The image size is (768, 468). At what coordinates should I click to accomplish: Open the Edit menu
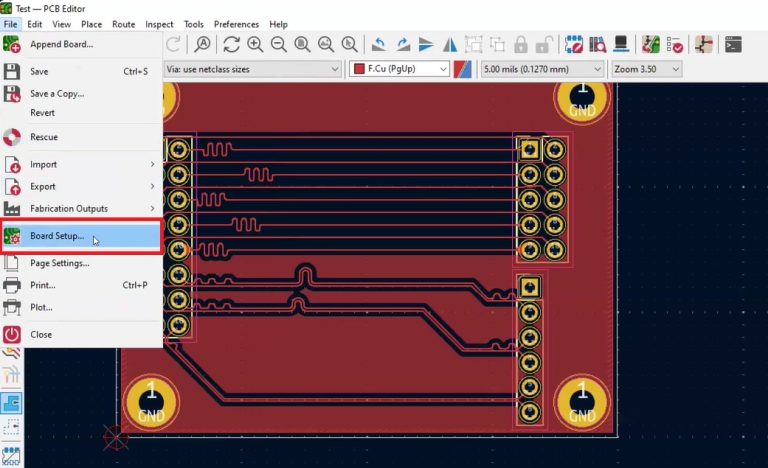coord(34,24)
